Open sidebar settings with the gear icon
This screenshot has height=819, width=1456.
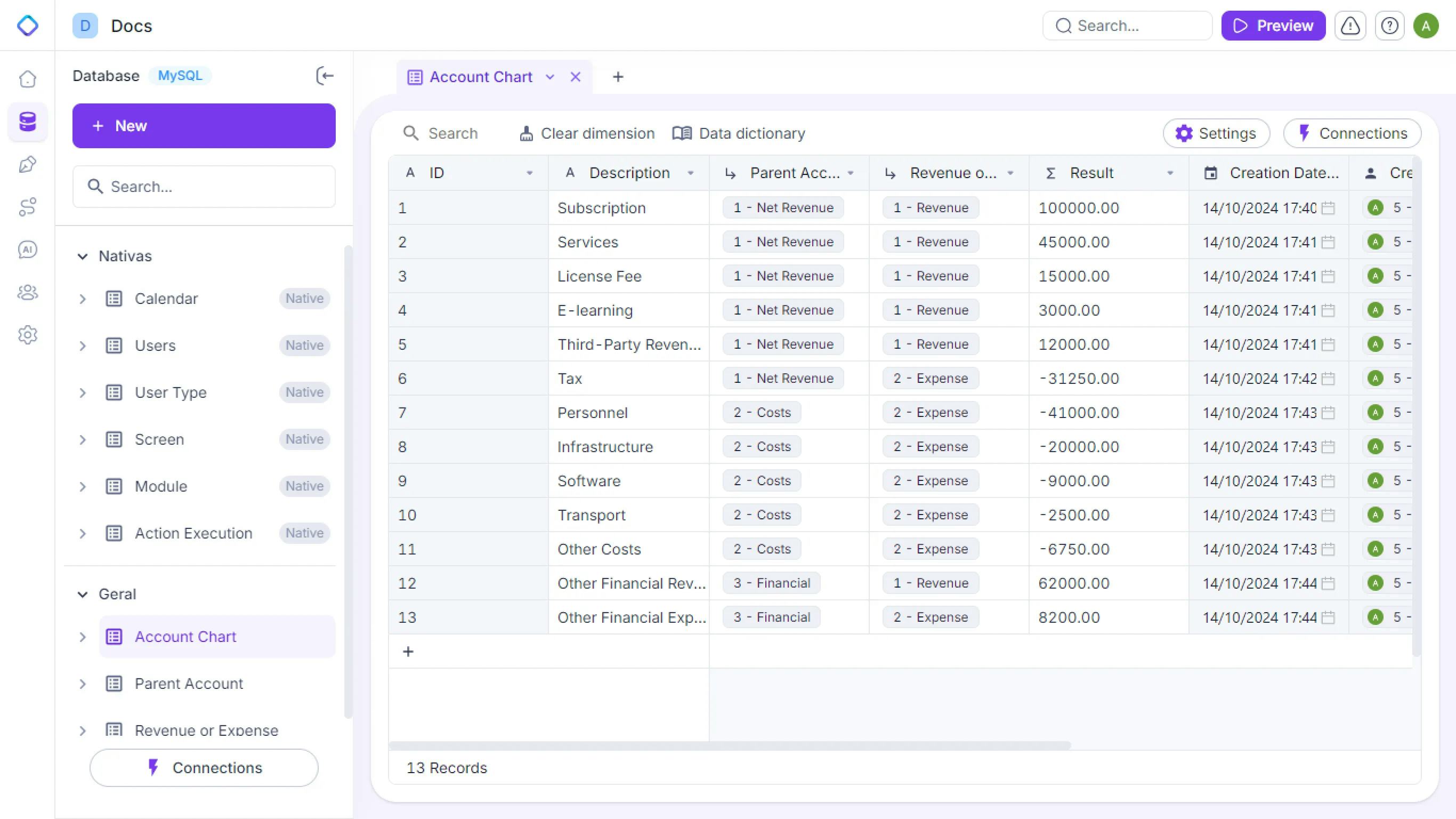pyautogui.click(x=27, y=334)
